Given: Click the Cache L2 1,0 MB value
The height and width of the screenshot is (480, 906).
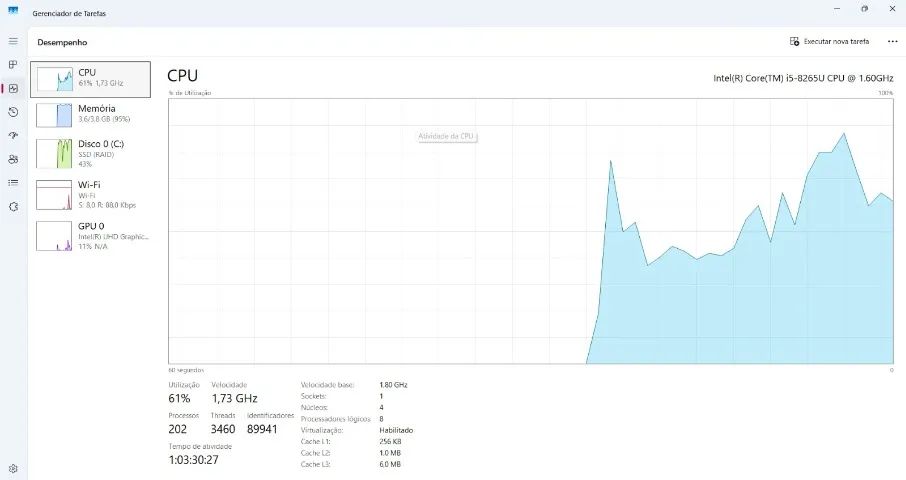Looking at the screenshot, I should [390, 453].
